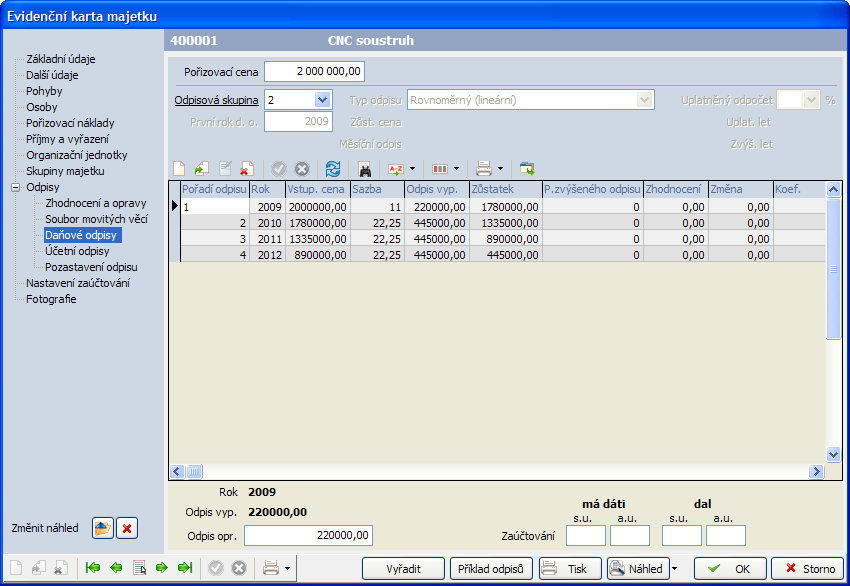The height and width of the screenshot is (586, 850).
Task: Open Zhodnocení a opravy item
Action: coord(95,203)
